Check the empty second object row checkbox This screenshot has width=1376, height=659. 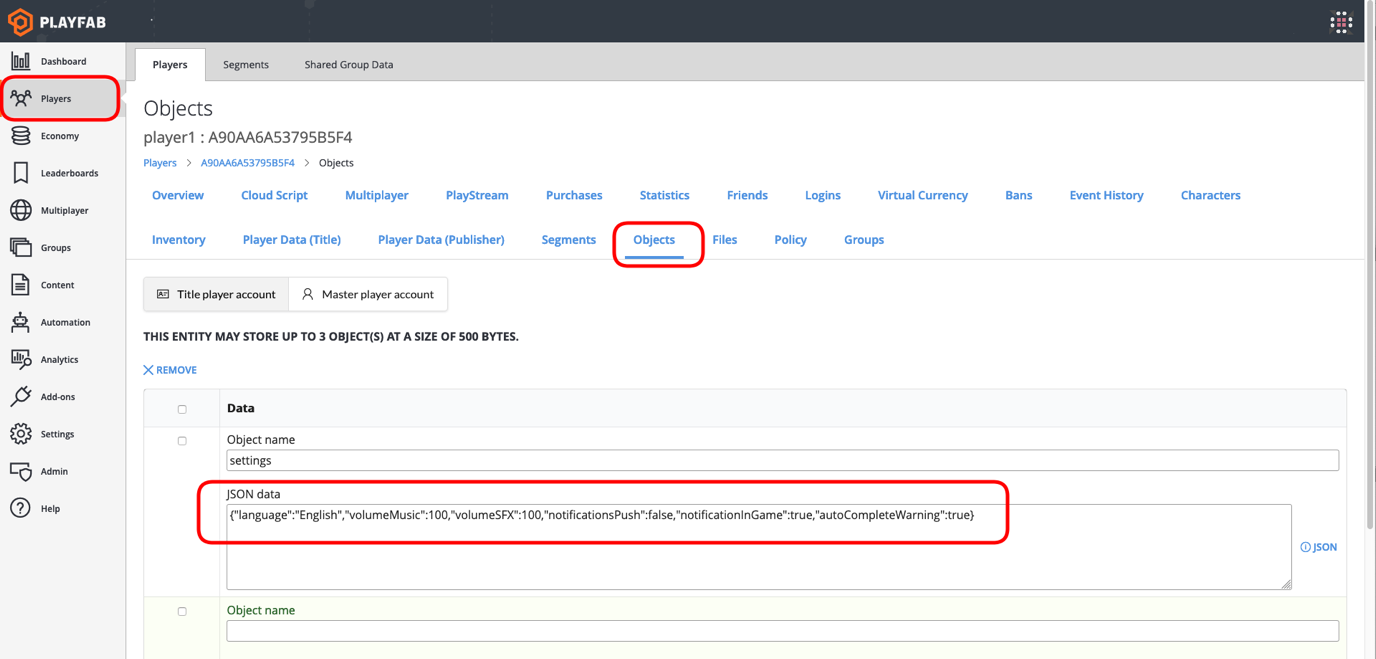click(x=182, y=611)
